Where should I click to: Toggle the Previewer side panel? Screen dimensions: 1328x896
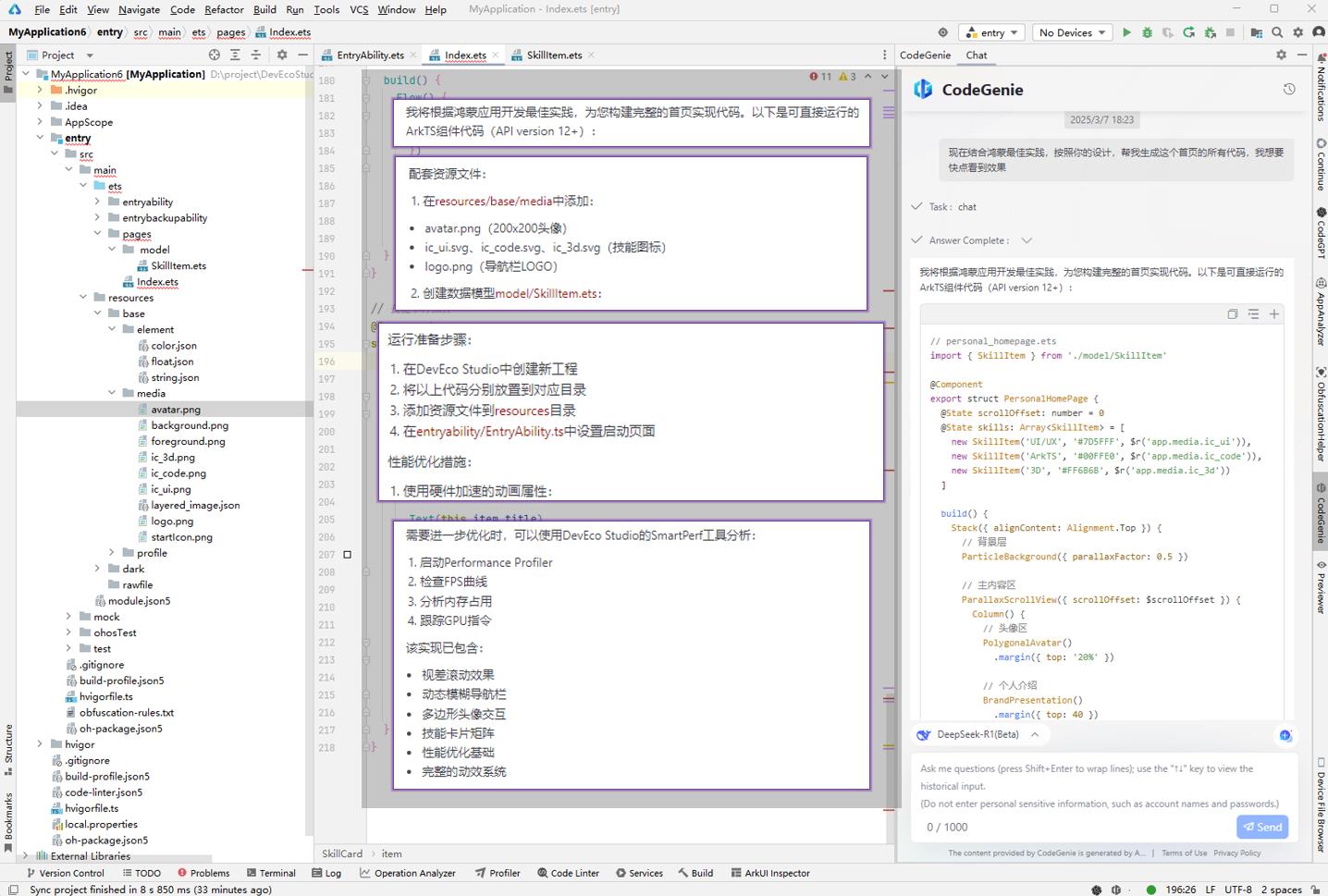click(x=1321, y=587)
